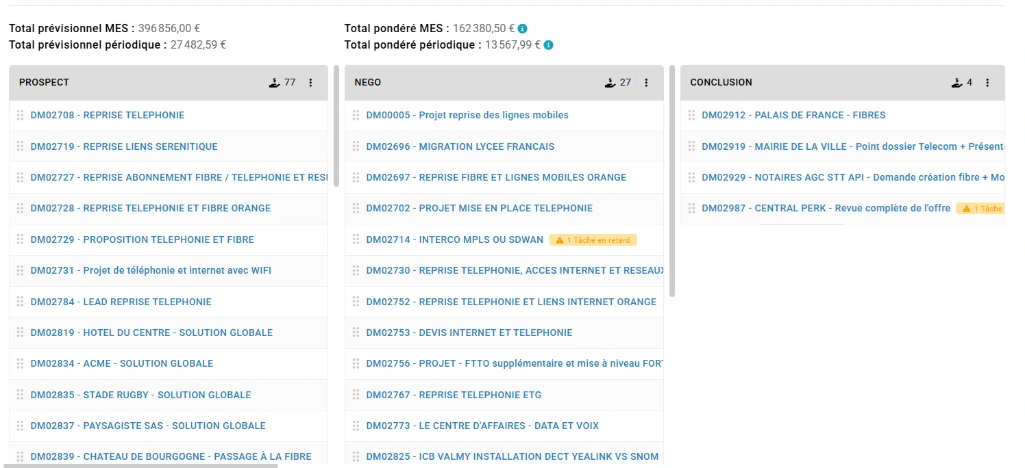Click the Total prévisionnel MES amount

169,29
